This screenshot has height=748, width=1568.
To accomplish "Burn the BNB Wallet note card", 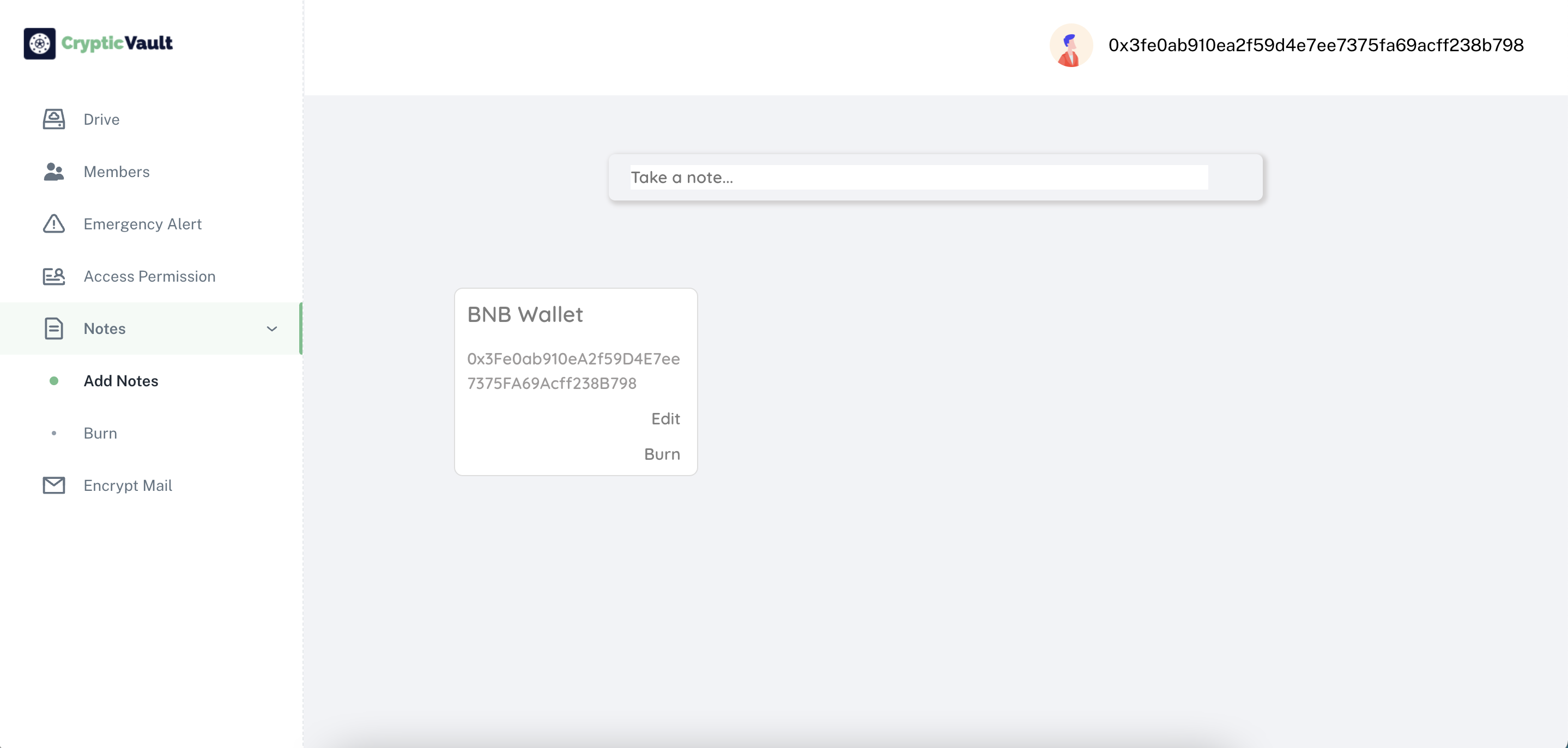I will click(662, 454).
